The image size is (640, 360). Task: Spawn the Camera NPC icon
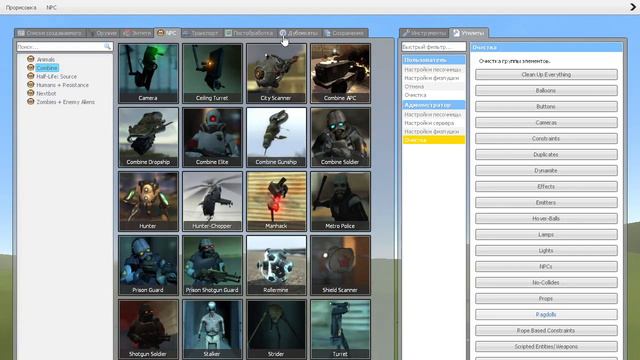[x=149, y=73]
